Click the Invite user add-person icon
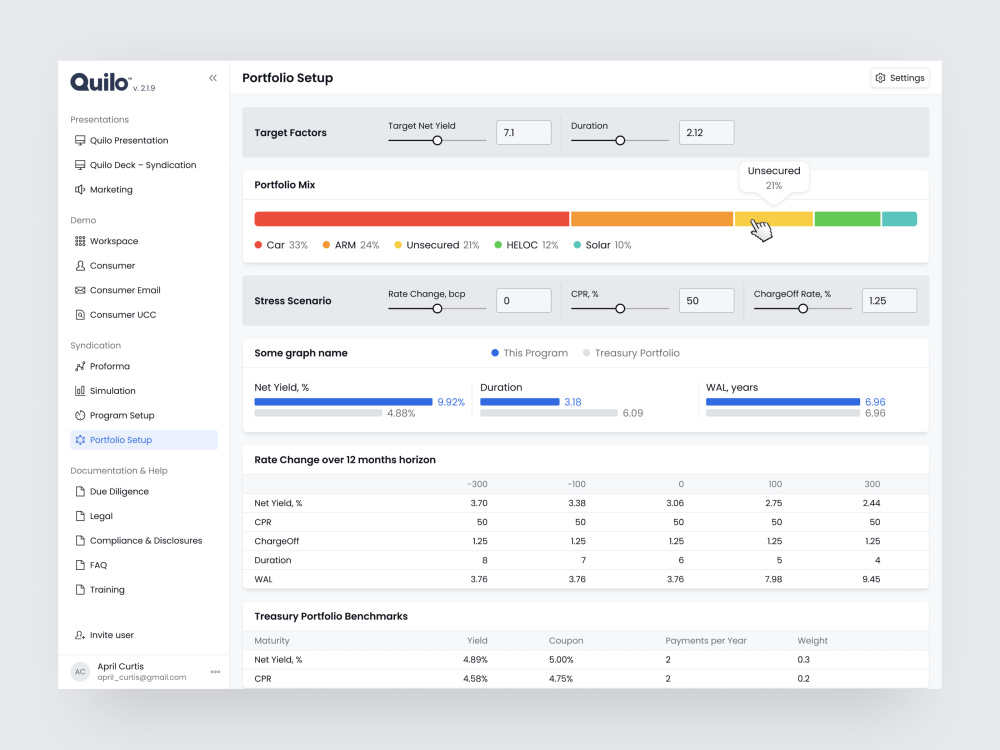The width and height of the screenshot is (1000, 750). (x=80, y=635)
